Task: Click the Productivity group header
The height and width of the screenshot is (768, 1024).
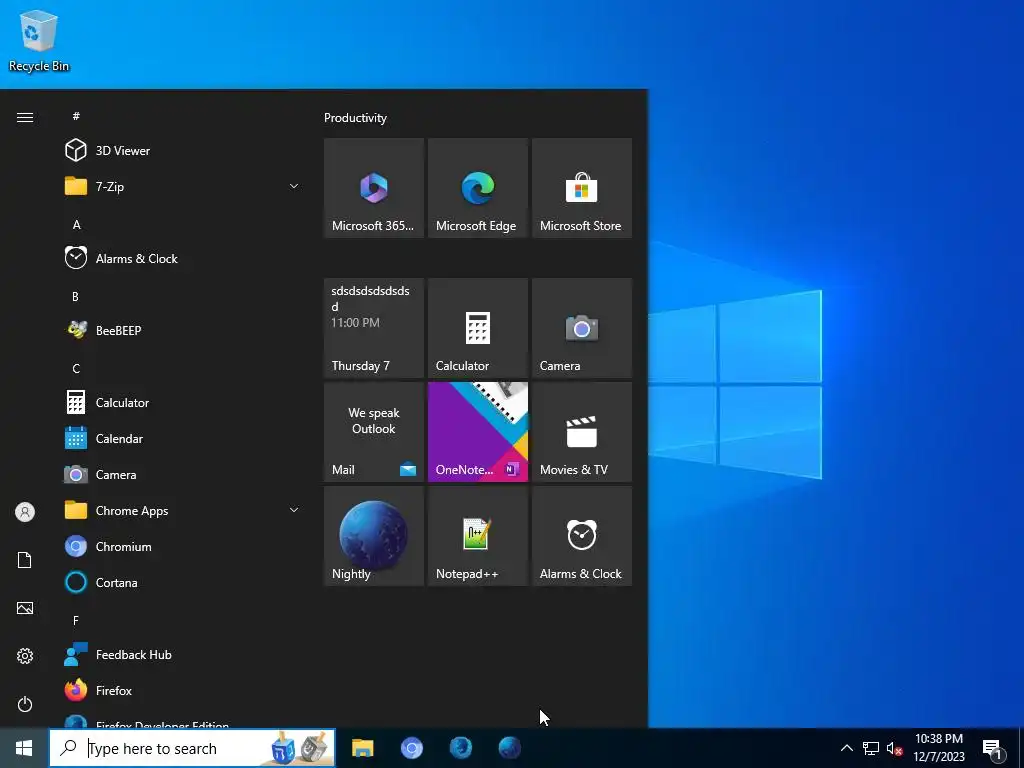Action: click(355, 118)
